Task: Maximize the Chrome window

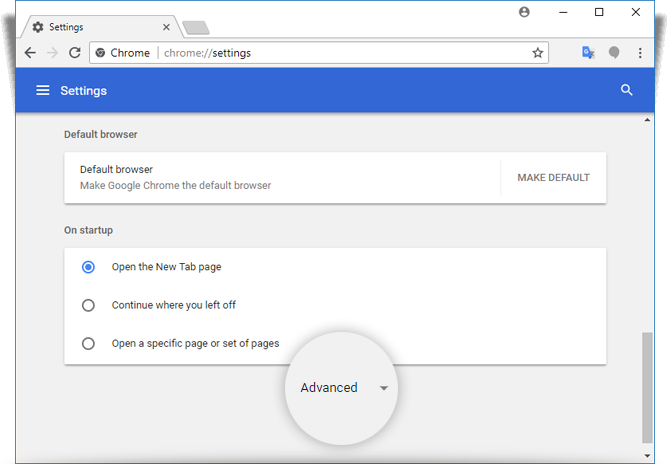Action: [599, 12]
